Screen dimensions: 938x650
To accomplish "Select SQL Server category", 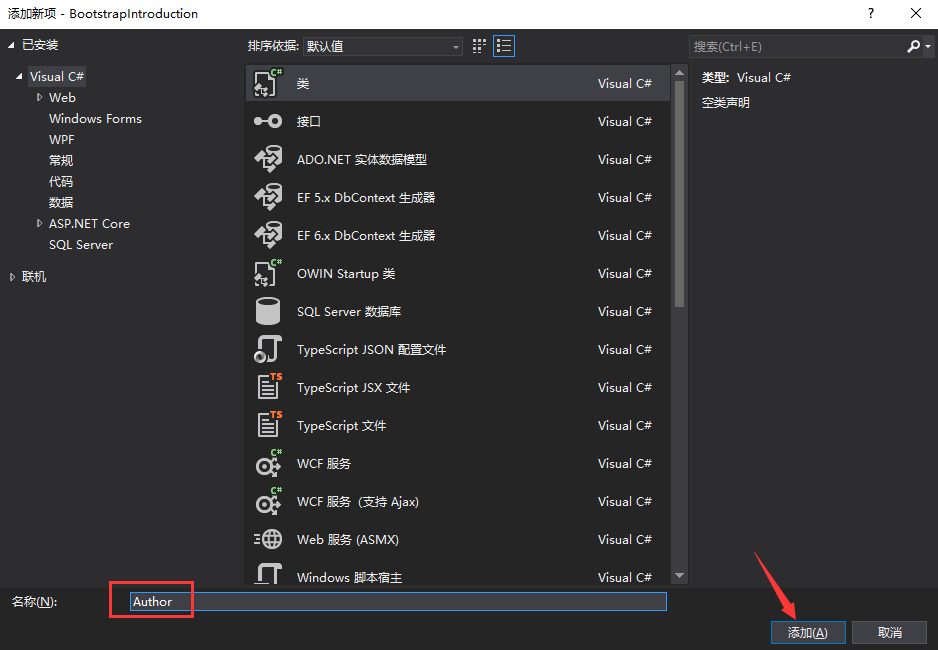I will [81, 245].
